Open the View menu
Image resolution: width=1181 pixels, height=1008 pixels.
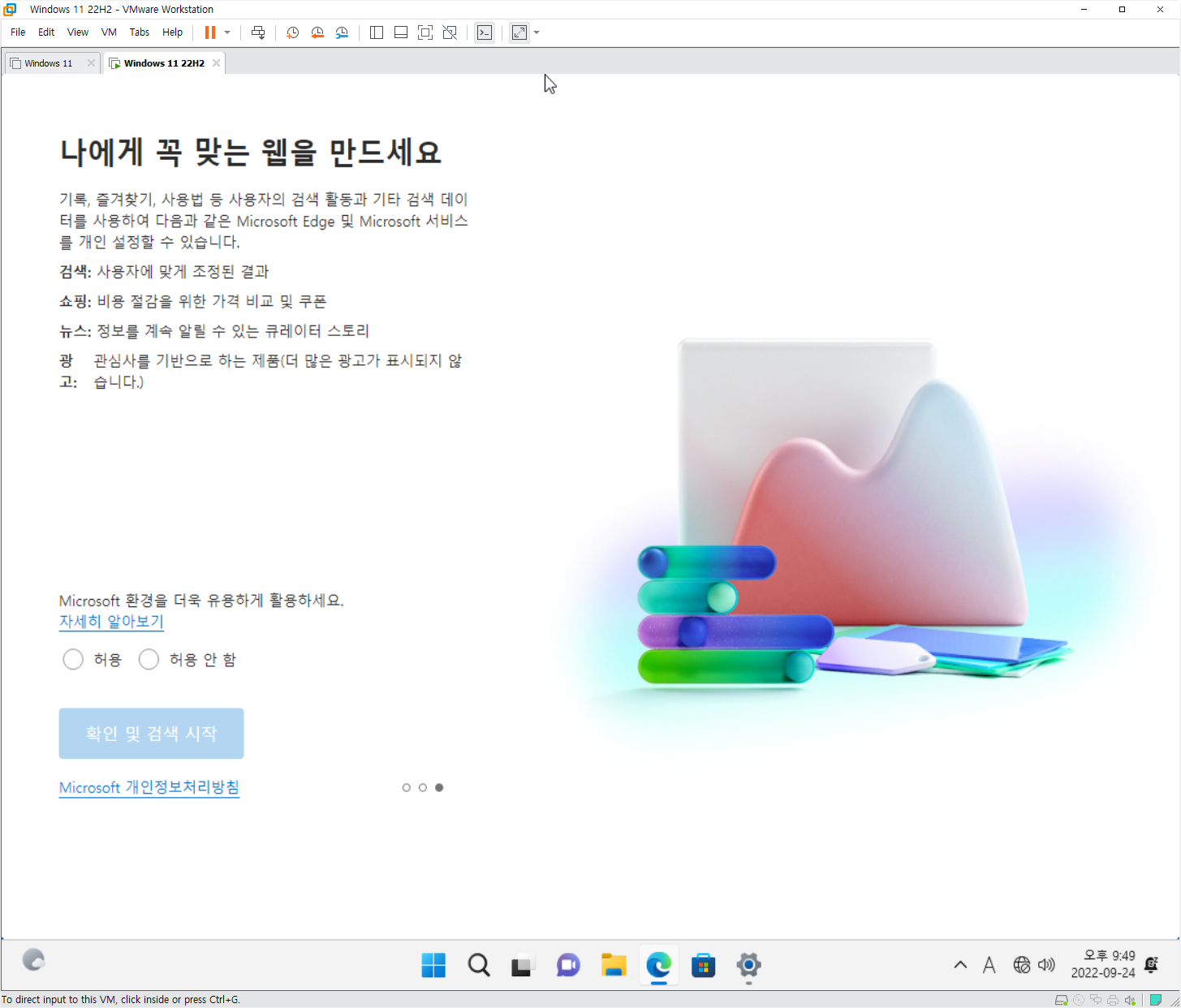(78, 32)
